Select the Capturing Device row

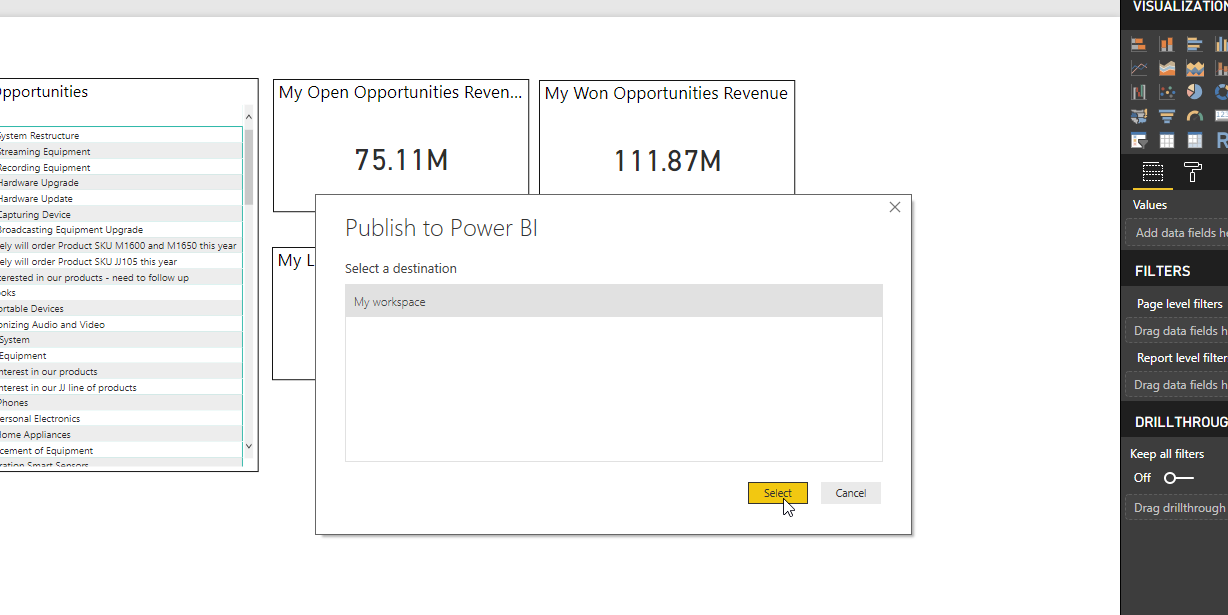pos(121,214)
